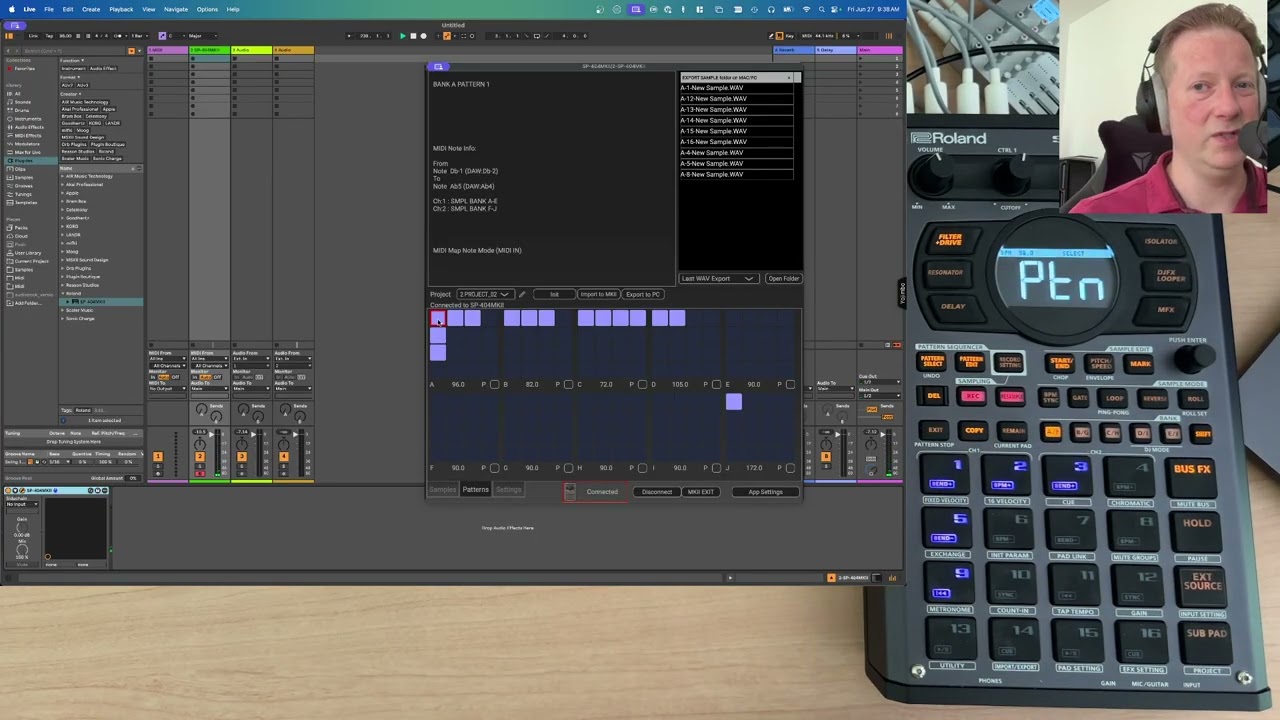The image size is (1280, 720).
Task: Open the Navigate menu
Action: click(x=176, y=9)
